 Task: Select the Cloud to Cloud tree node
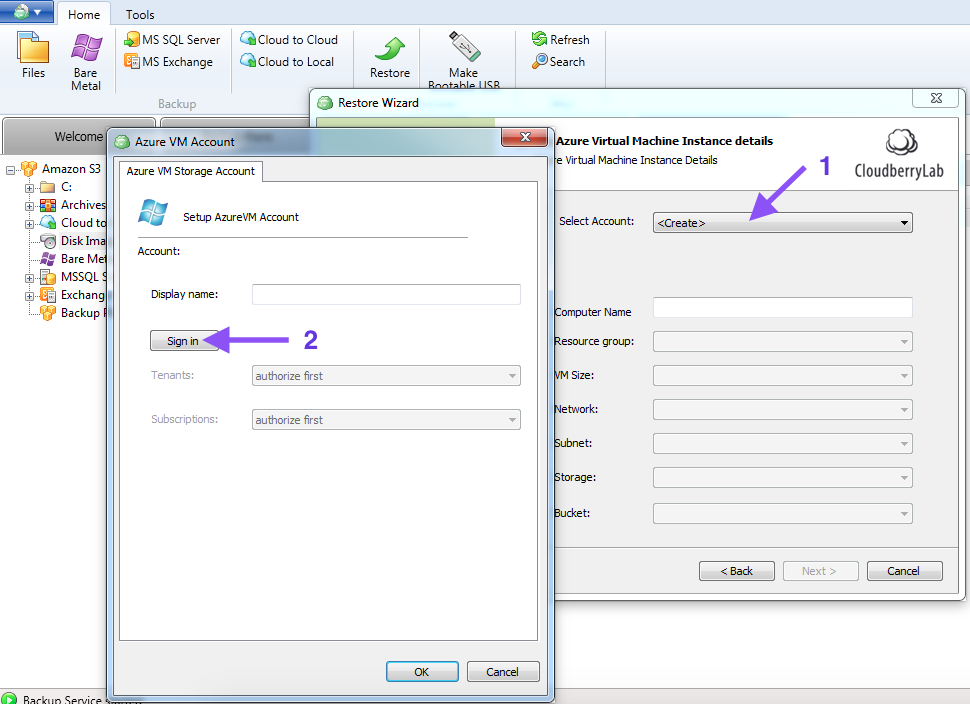[x=73, y=223]
